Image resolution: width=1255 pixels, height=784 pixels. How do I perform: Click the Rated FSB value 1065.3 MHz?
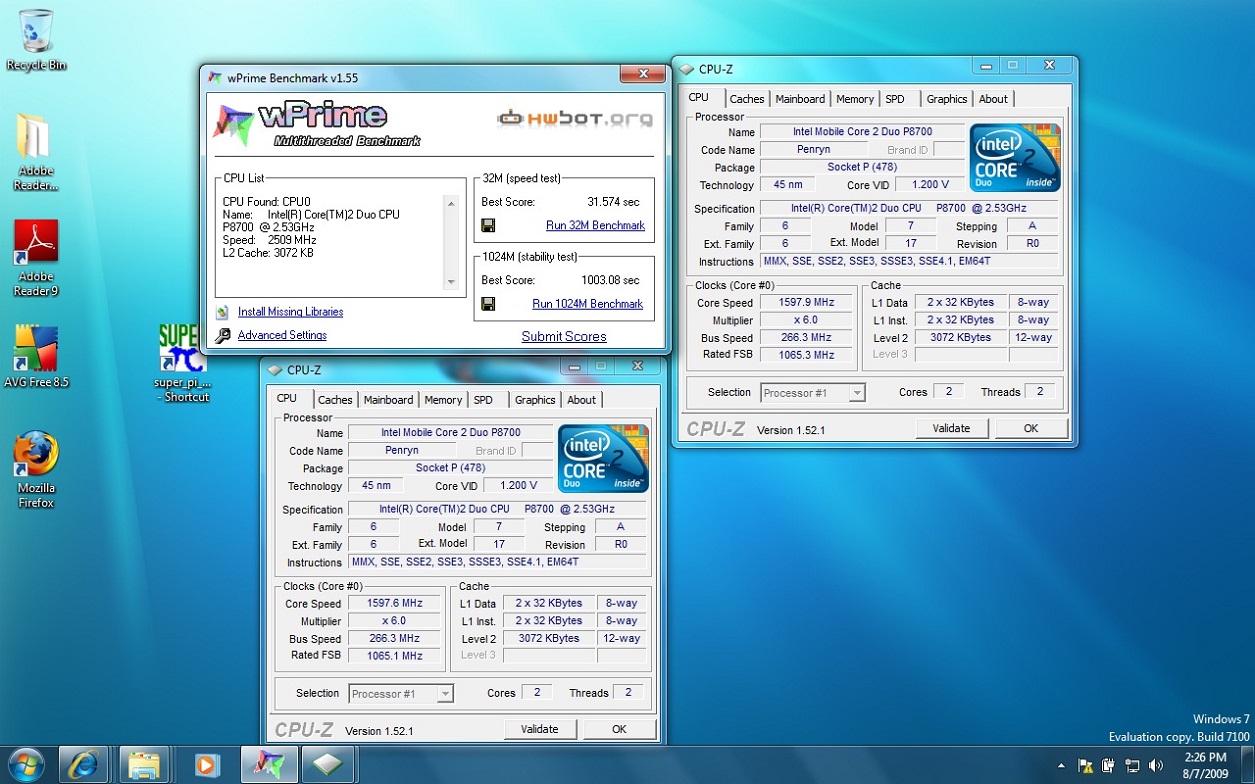click(x=806, y=355)
